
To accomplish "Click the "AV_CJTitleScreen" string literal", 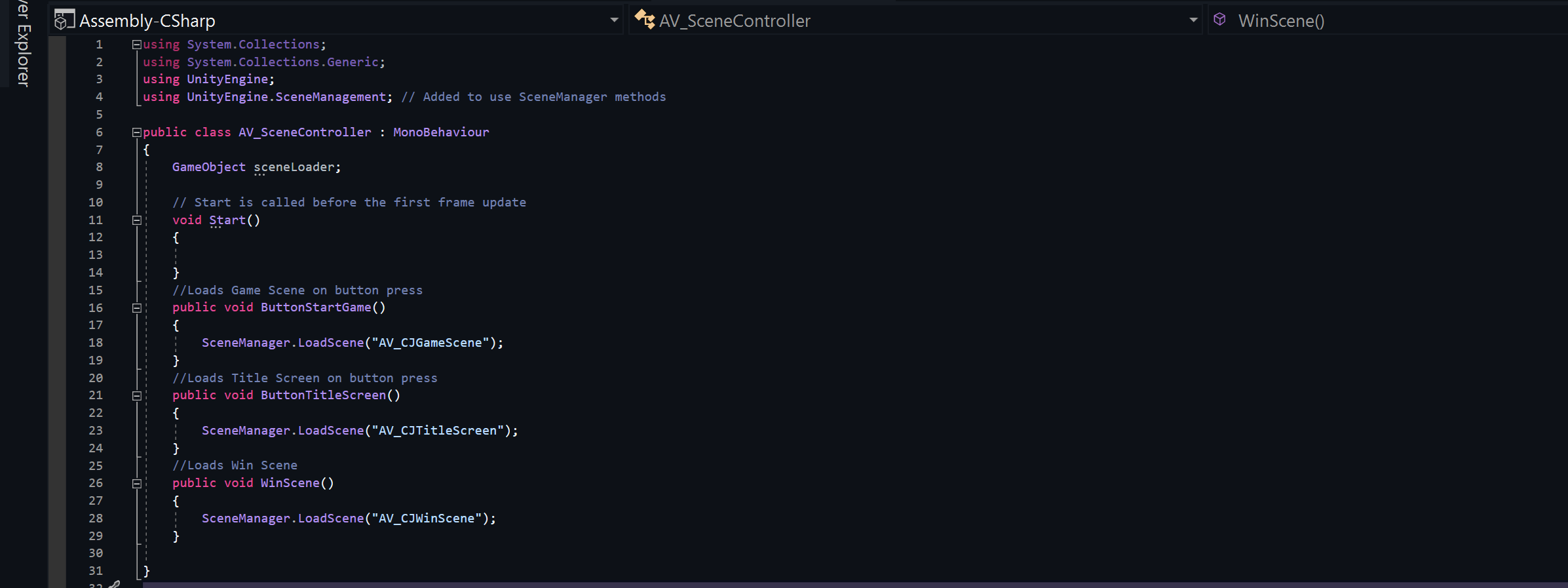I will point(438,431).
